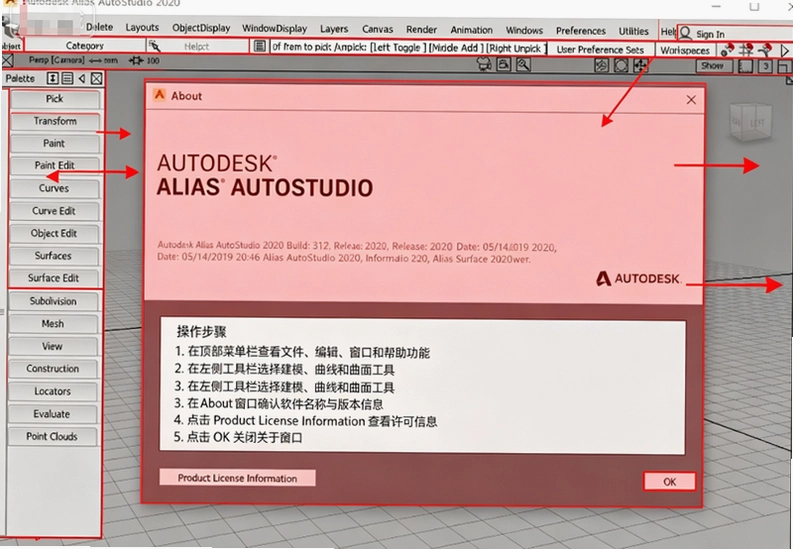Click the number 3 box in viewport bar

tap(766, 66)
